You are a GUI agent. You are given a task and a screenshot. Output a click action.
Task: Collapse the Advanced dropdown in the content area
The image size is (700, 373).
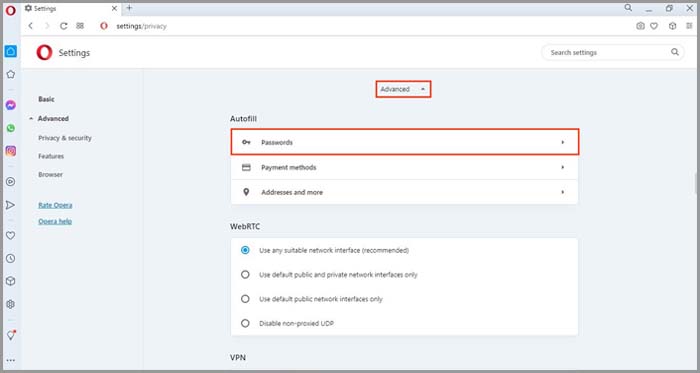[x=403, y=89]
